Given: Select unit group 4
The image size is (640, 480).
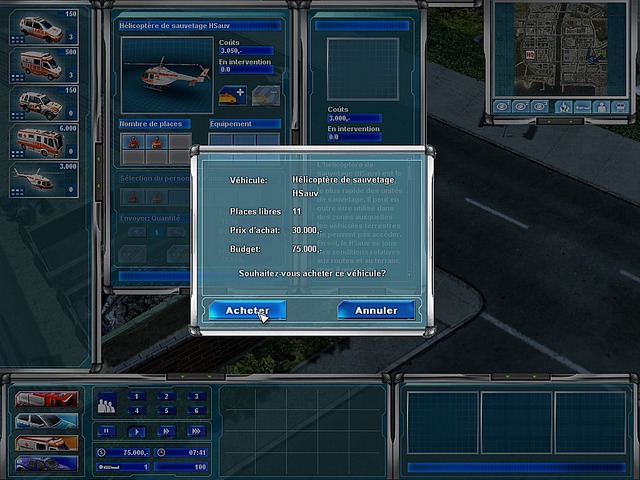Looking at the screenshot, I should pos(136,411).
